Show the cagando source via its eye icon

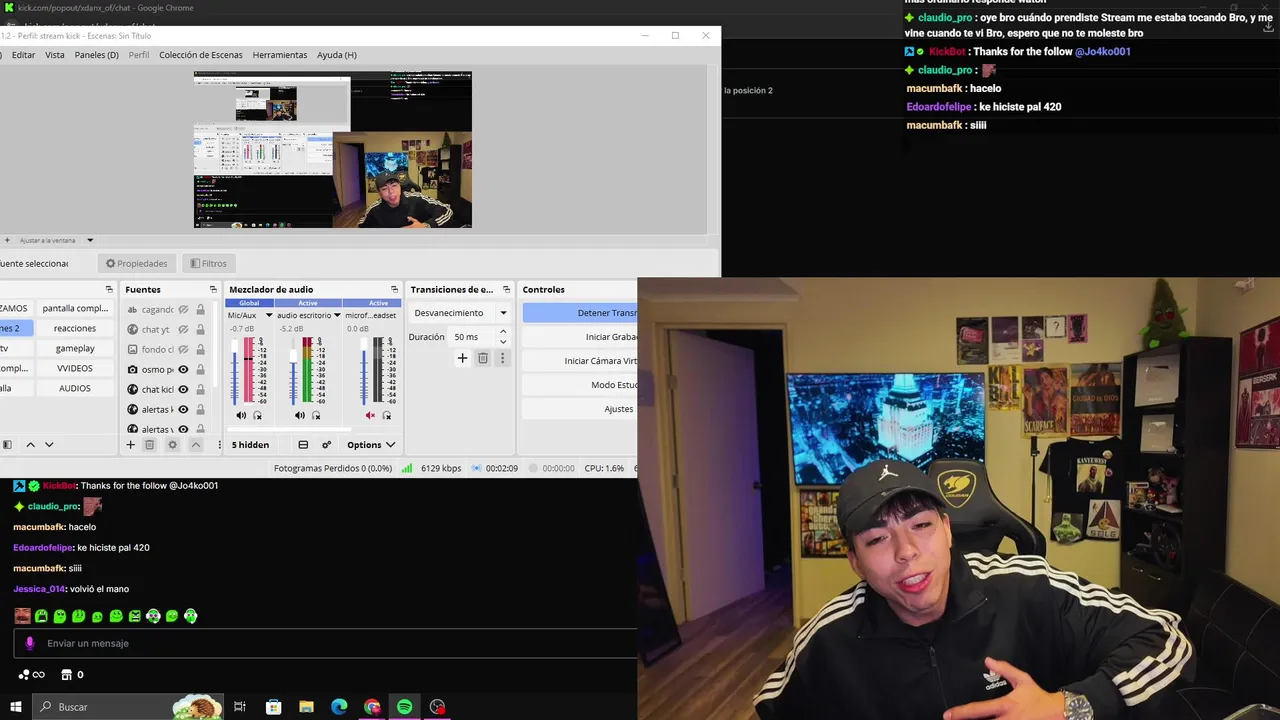coord(183,310)
